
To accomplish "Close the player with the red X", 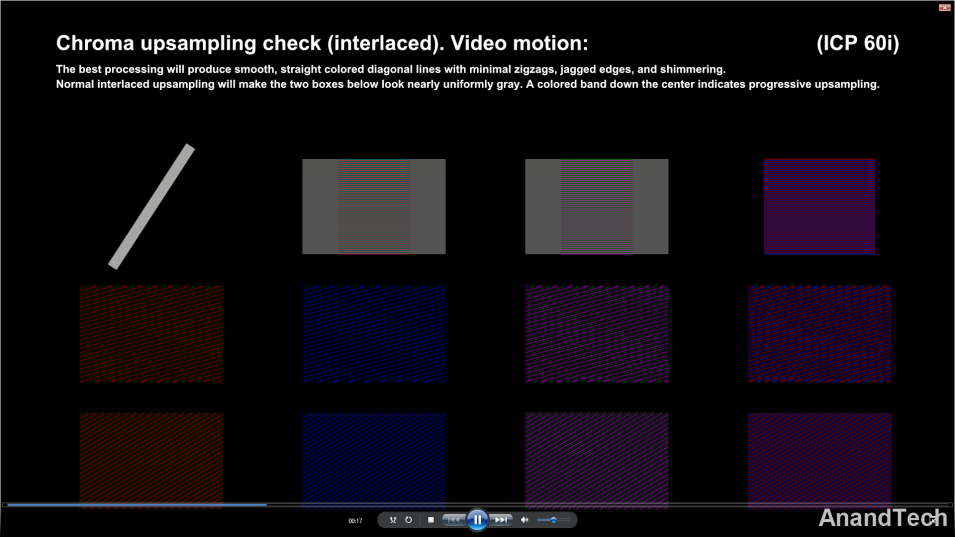I will [x=944, y=7].
